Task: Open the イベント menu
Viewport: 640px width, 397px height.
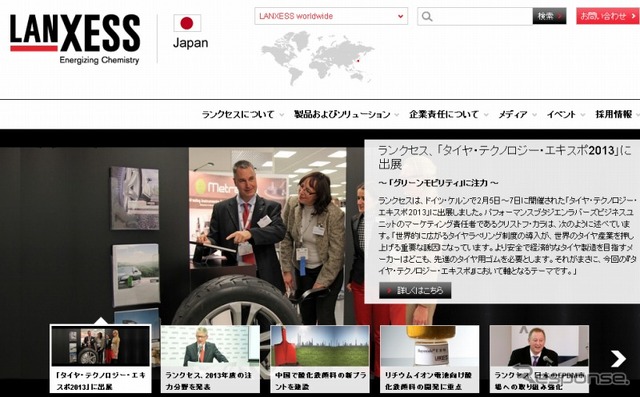Action: [561, 115]
